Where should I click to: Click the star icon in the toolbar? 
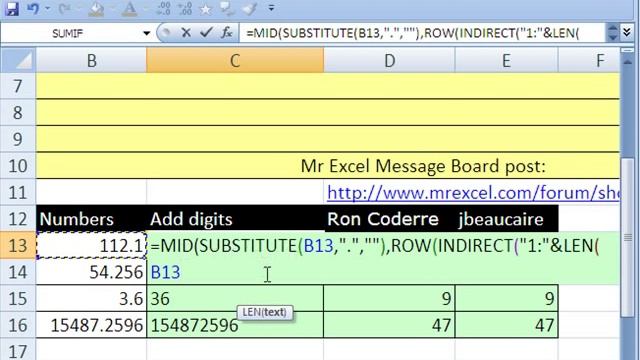(206, 9)
